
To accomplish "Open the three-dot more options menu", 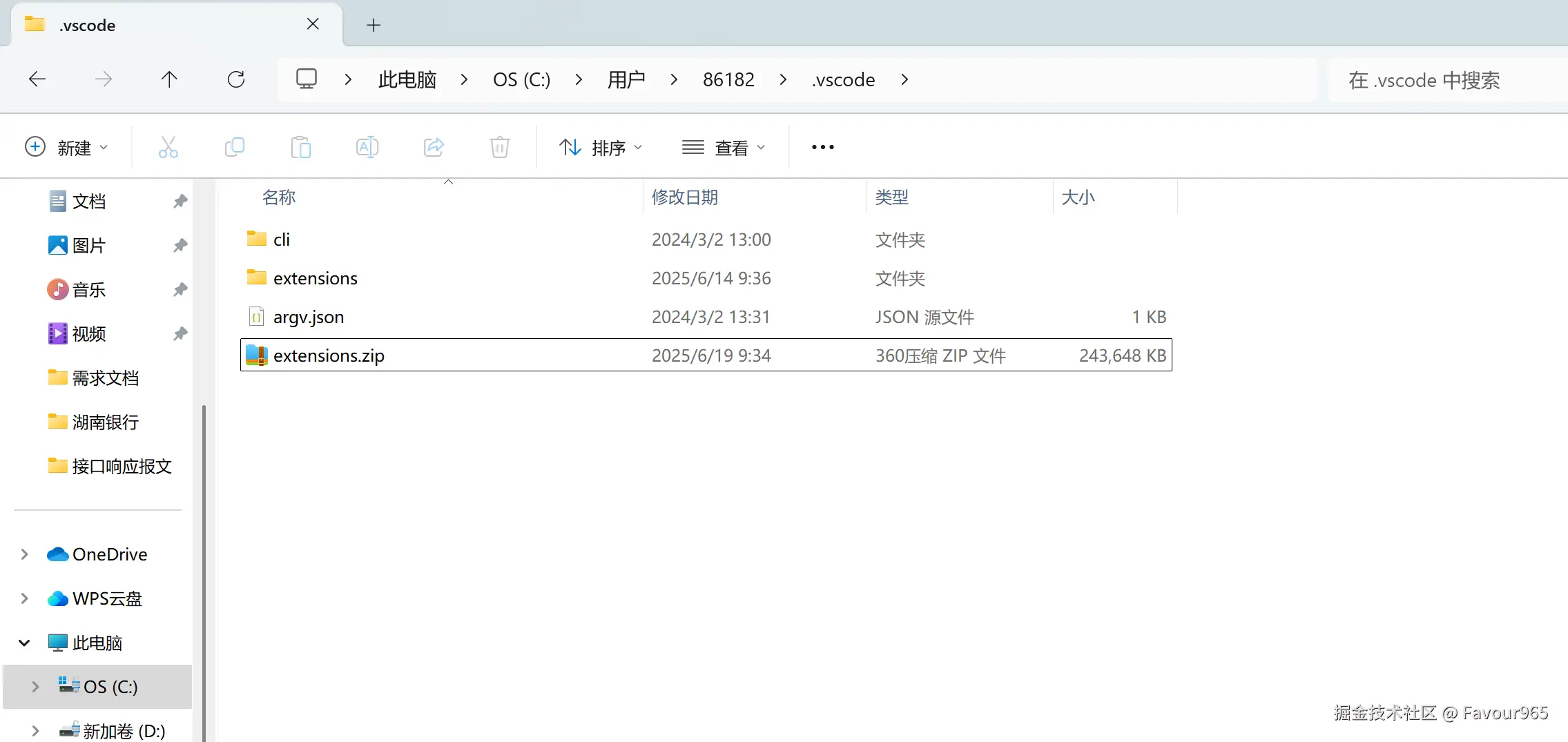I will (x=823, y=147).
